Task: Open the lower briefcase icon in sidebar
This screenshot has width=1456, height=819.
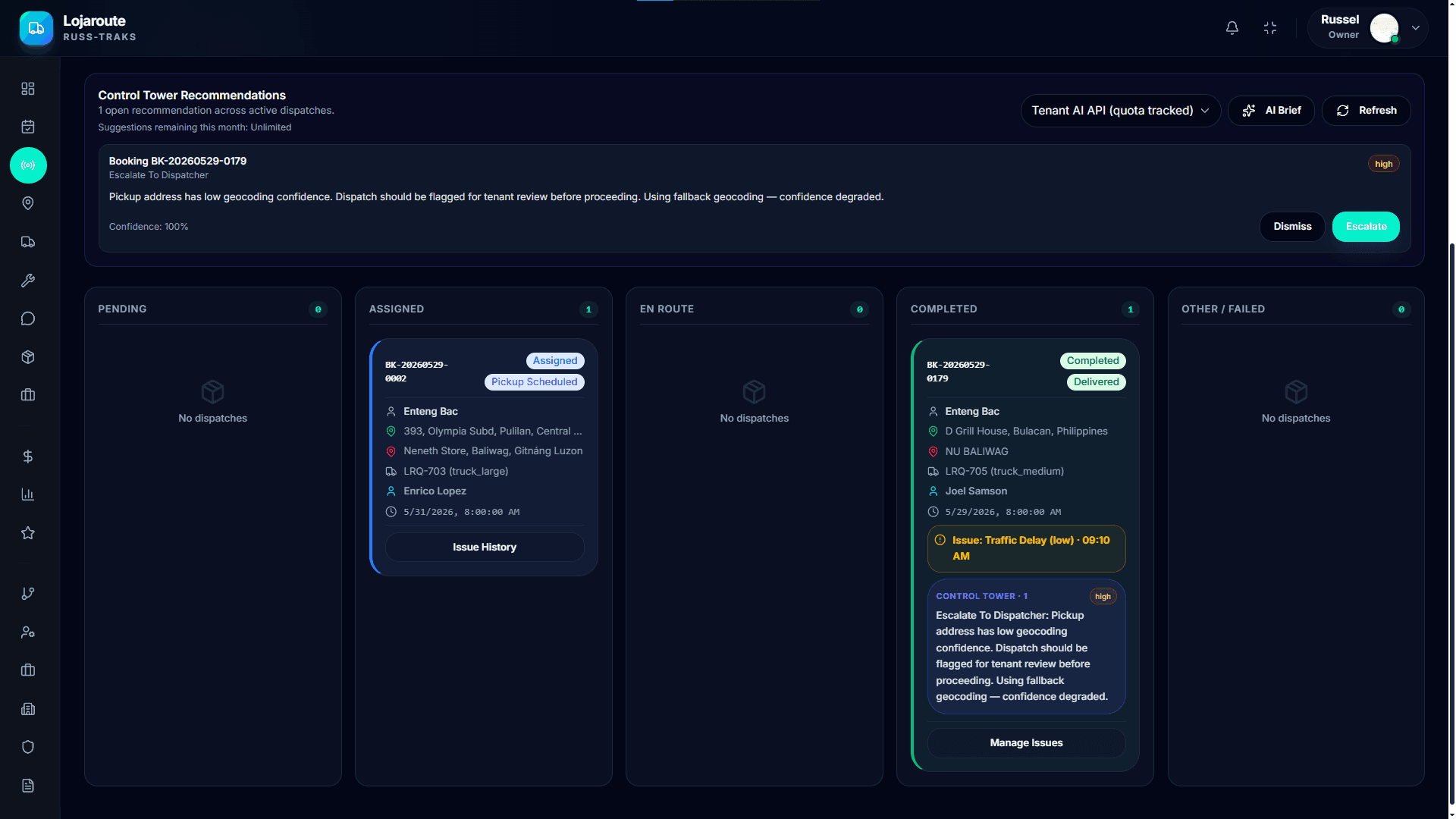Action: pyautogui.click(x=28, y=670)
